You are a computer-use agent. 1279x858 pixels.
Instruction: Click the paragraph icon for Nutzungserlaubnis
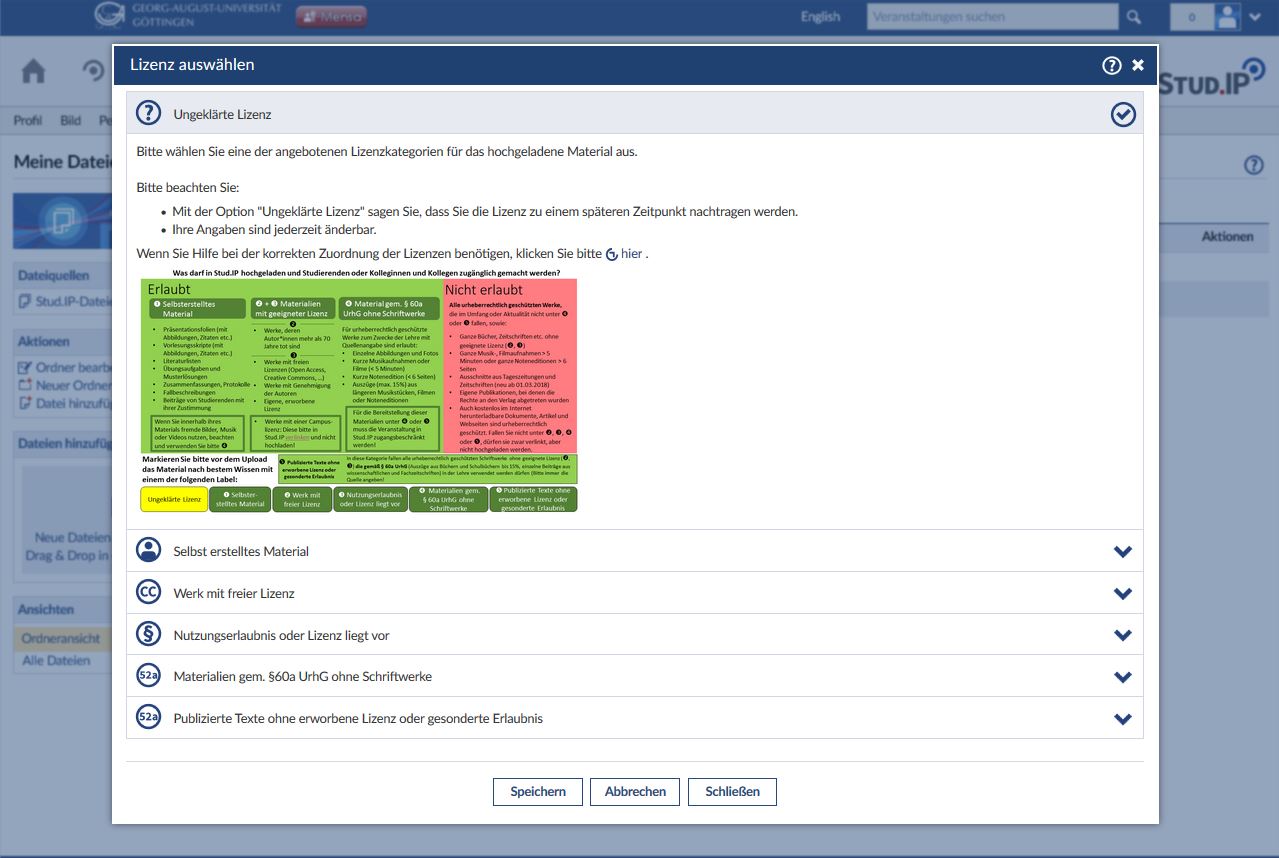tap(148, 635)
